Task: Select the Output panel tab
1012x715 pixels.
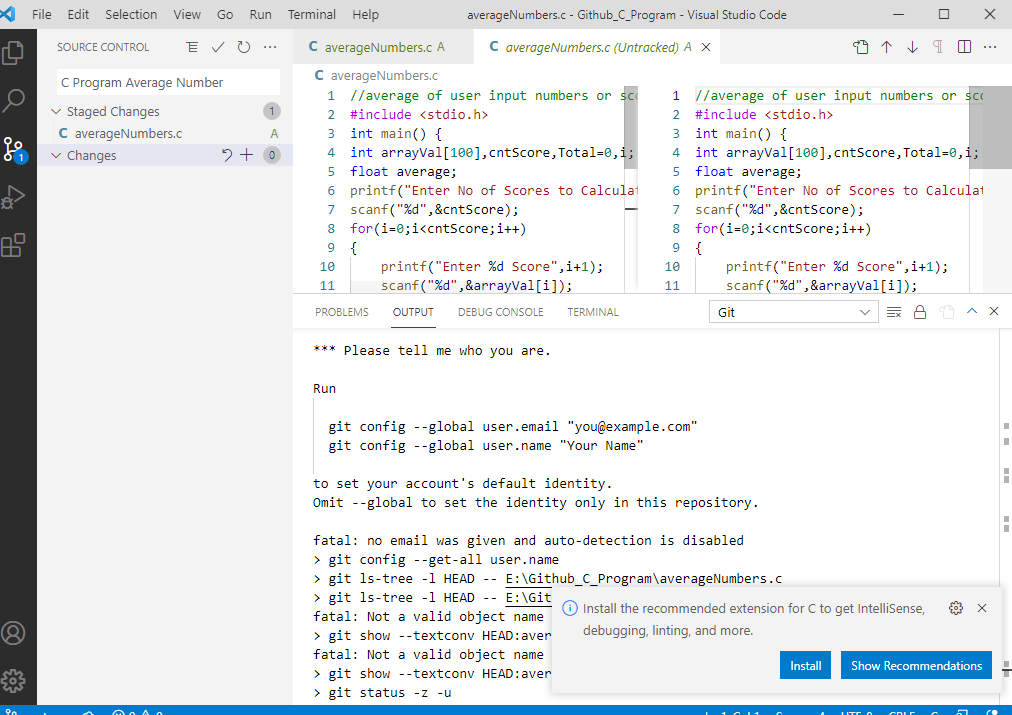Action: coord(413,312)
